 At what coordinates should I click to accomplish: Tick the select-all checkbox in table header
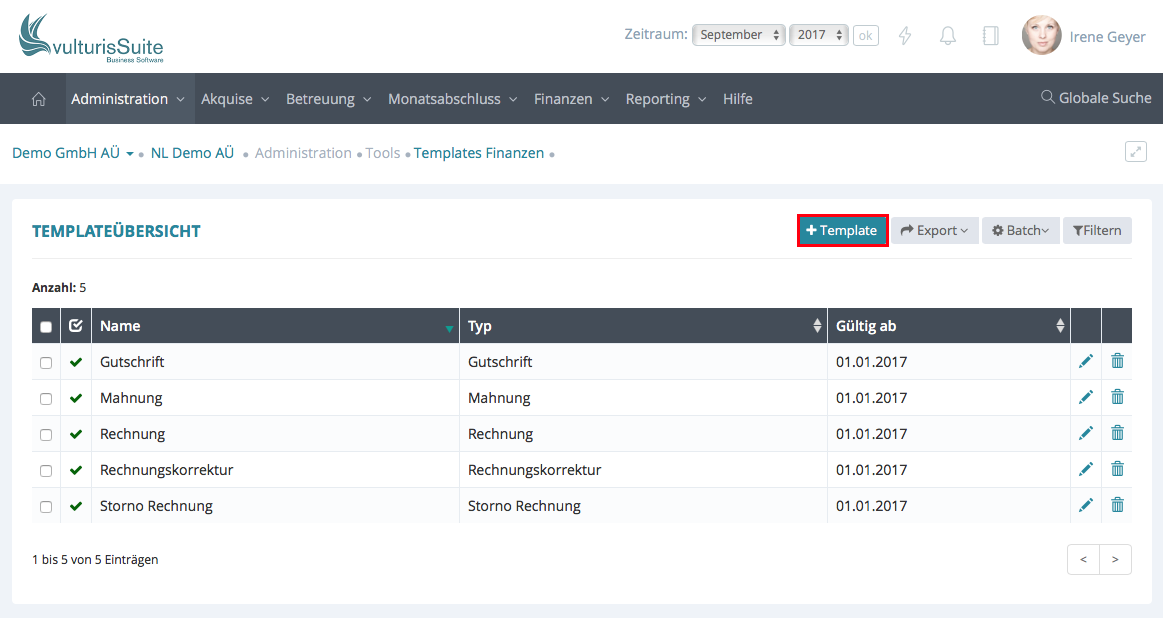(46, 326)
